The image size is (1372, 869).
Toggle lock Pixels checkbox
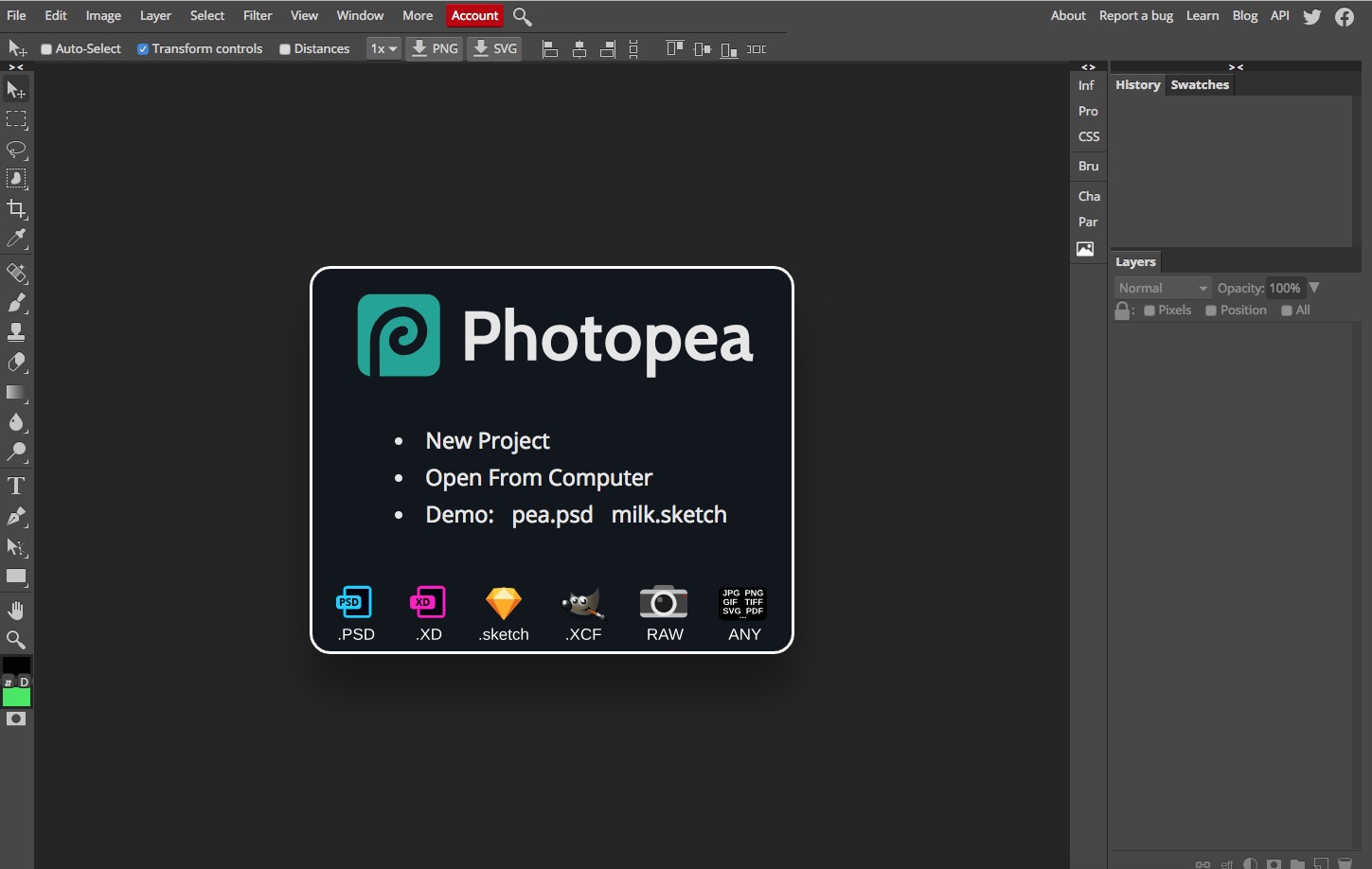(x=1149, y=310)
